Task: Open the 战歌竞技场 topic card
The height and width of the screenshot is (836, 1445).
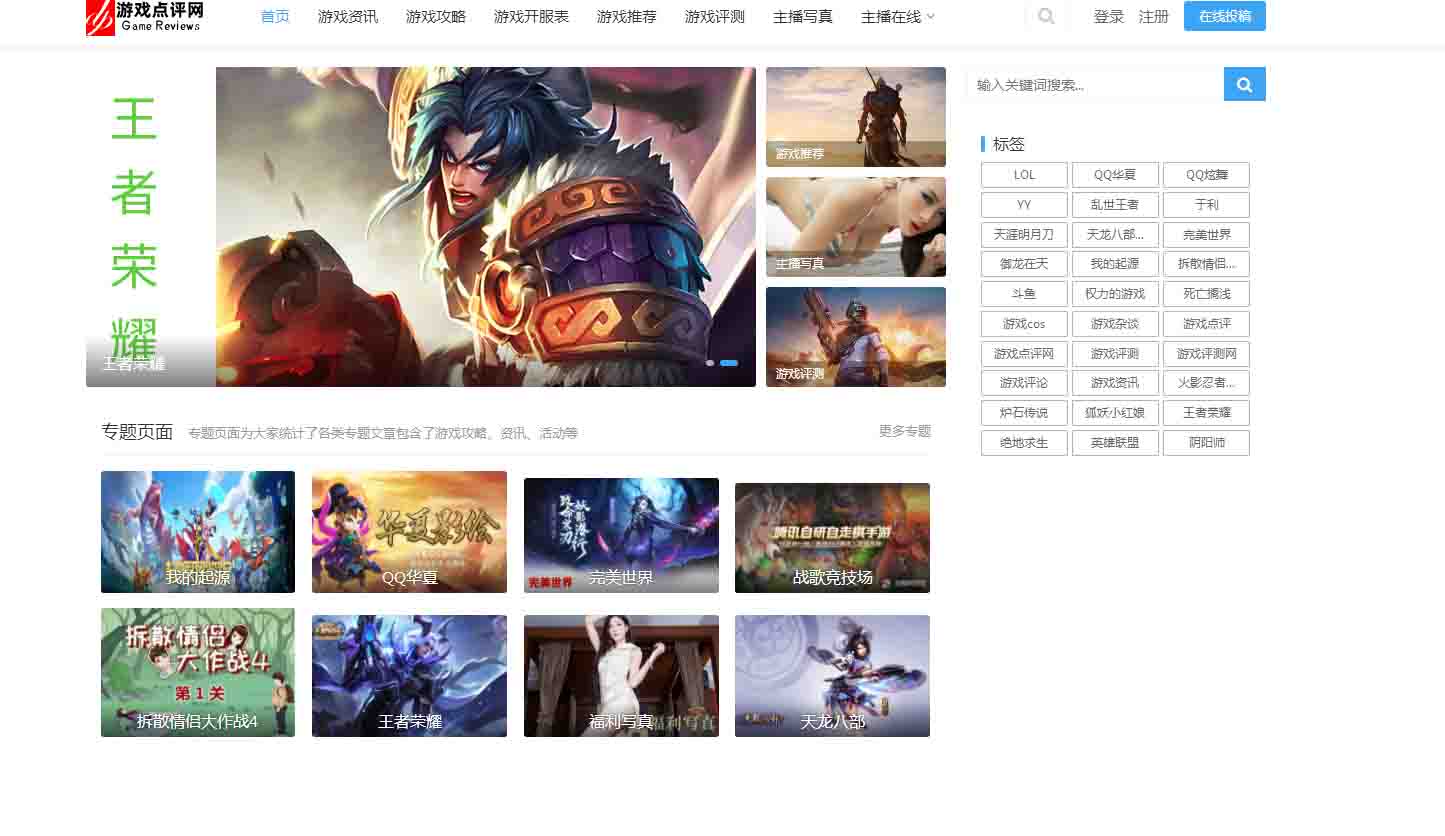Action: coord(832,538)
